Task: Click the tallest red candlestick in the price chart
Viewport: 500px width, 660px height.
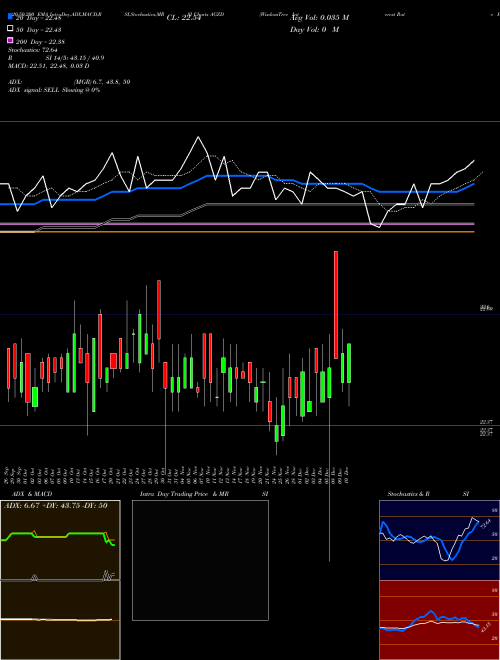Action: [336, 305]
